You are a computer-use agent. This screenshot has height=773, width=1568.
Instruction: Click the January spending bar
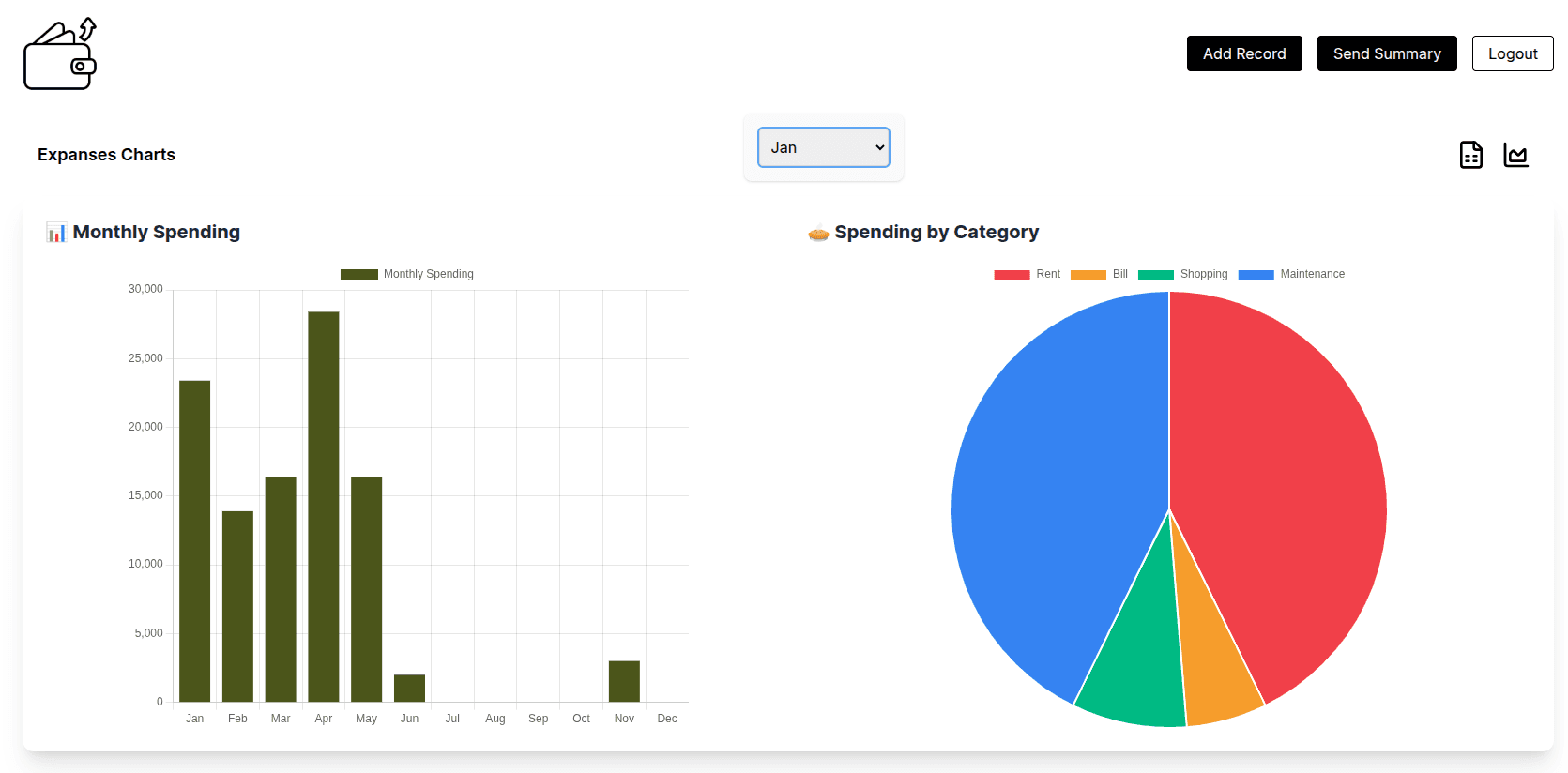tap(195, 540)
